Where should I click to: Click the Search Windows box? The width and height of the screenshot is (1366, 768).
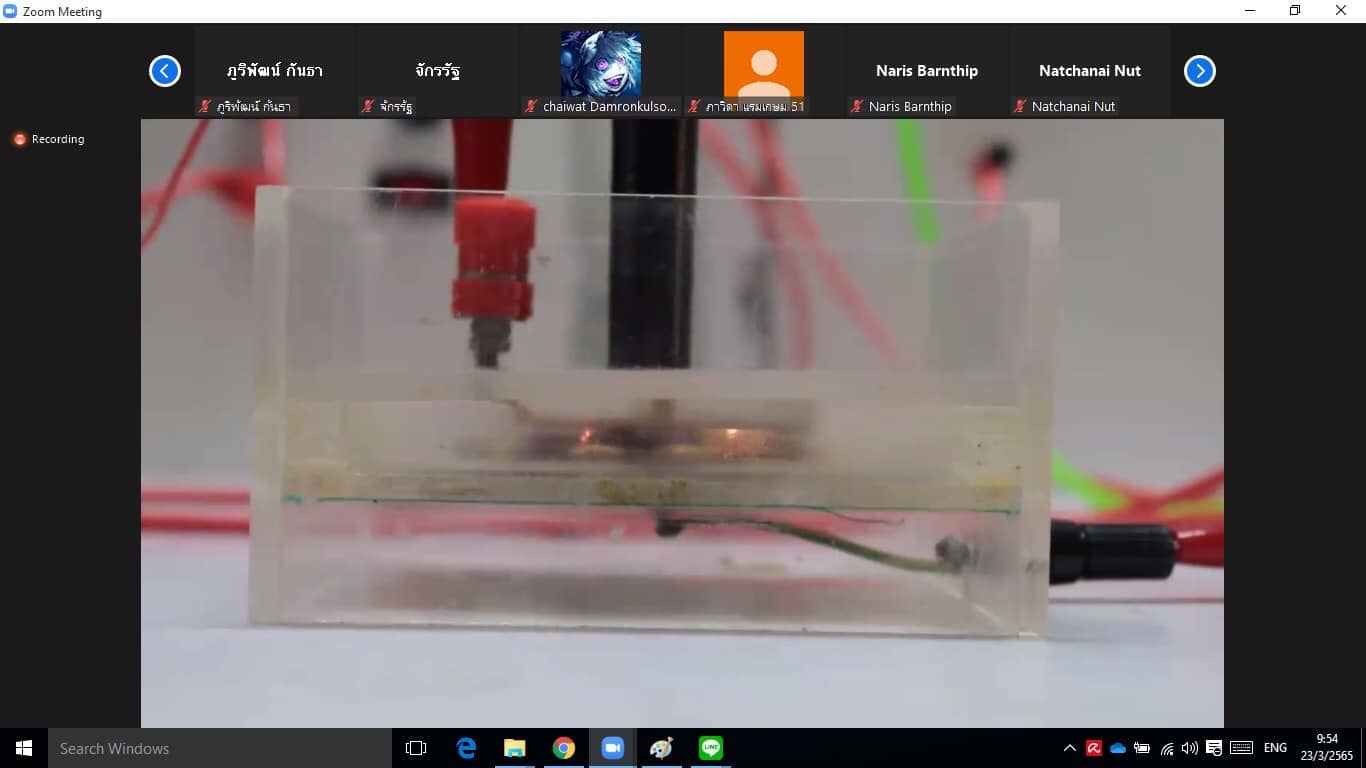click(220, 748)
